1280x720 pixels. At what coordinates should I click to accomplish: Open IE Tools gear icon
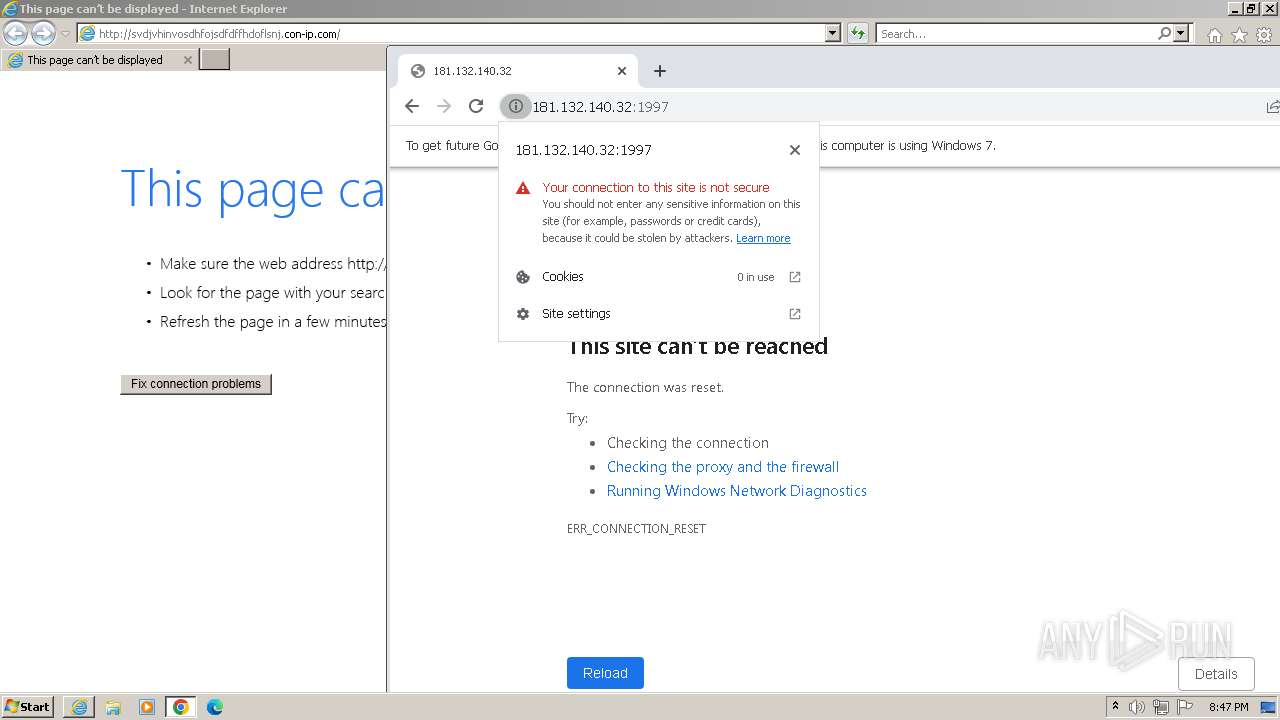coord(1264,35)
